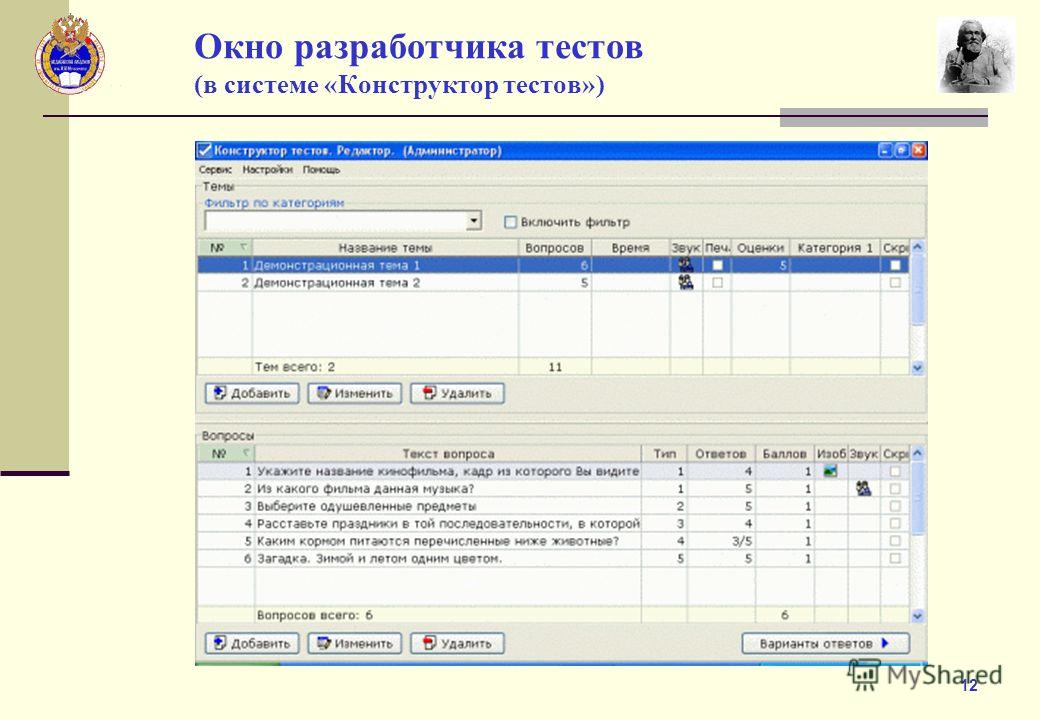Click Вопросов column header in themes table
This screenshot has width=1040, height=720.
coord(554,247)
